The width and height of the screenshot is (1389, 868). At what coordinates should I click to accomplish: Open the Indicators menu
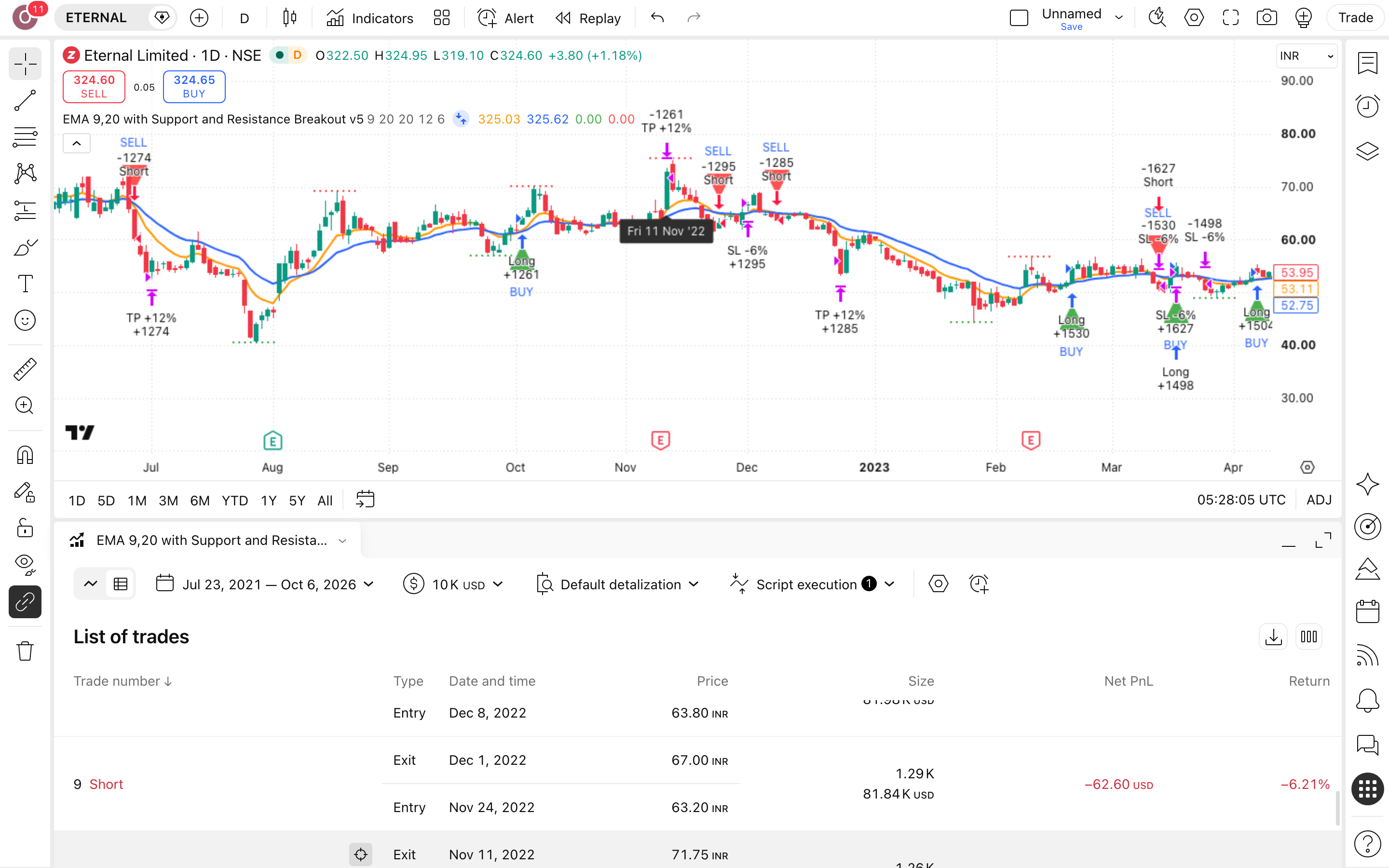369,18
